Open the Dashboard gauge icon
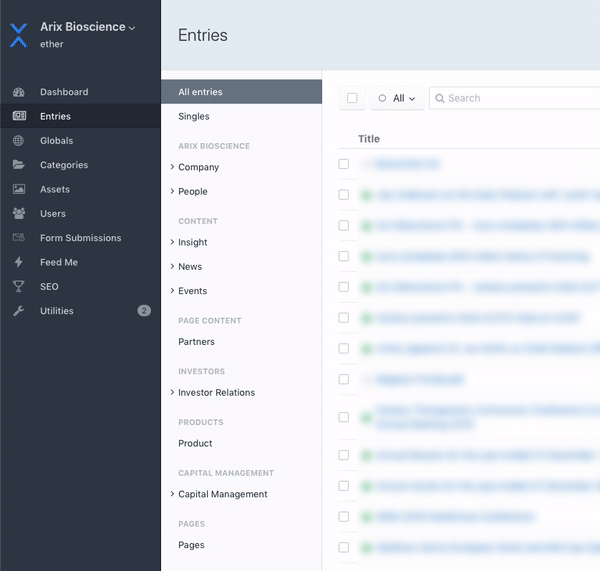 (x=18, y=92)
